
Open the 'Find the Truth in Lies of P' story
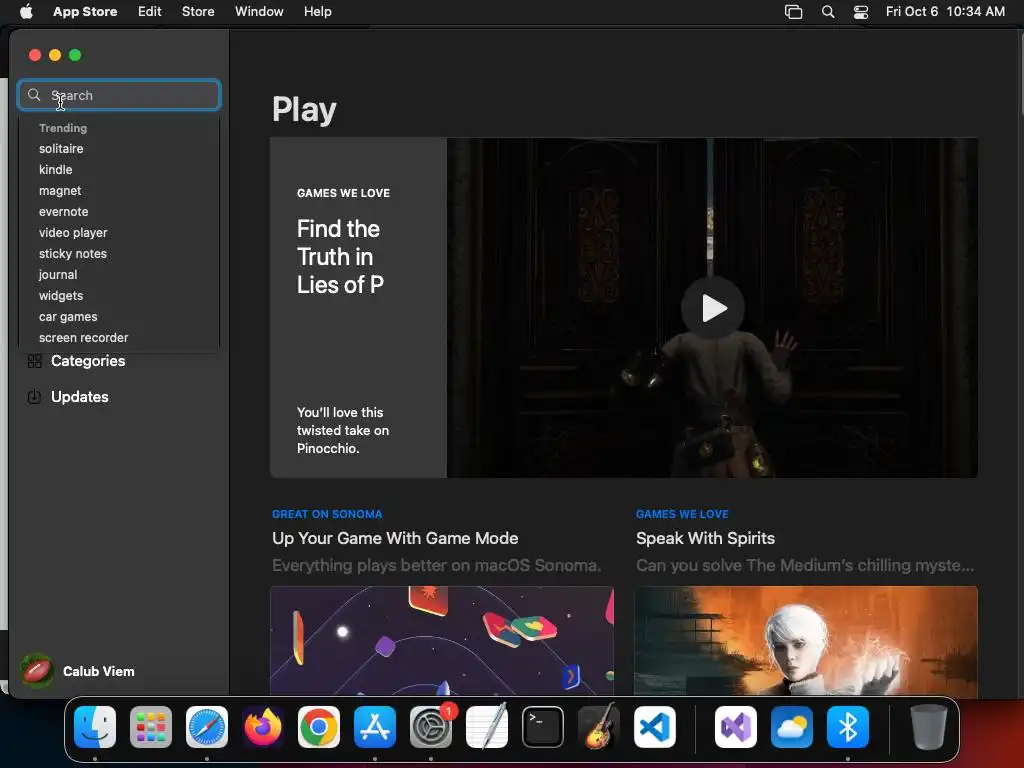pos(340,257)
